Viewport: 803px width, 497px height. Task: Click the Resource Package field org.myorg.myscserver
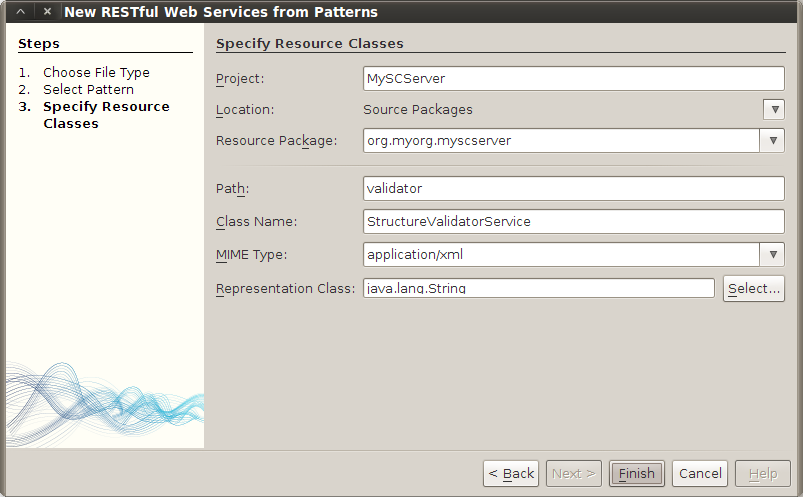[560, 141]
